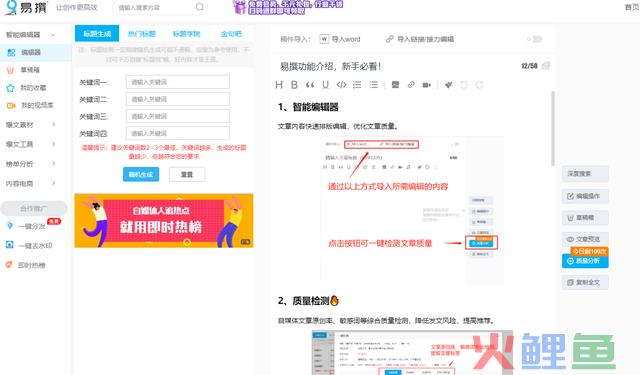Click the blue 质量分析 button
Image resolution: width=640 pixels, height=375 pixels.
[x=585, y=261]
